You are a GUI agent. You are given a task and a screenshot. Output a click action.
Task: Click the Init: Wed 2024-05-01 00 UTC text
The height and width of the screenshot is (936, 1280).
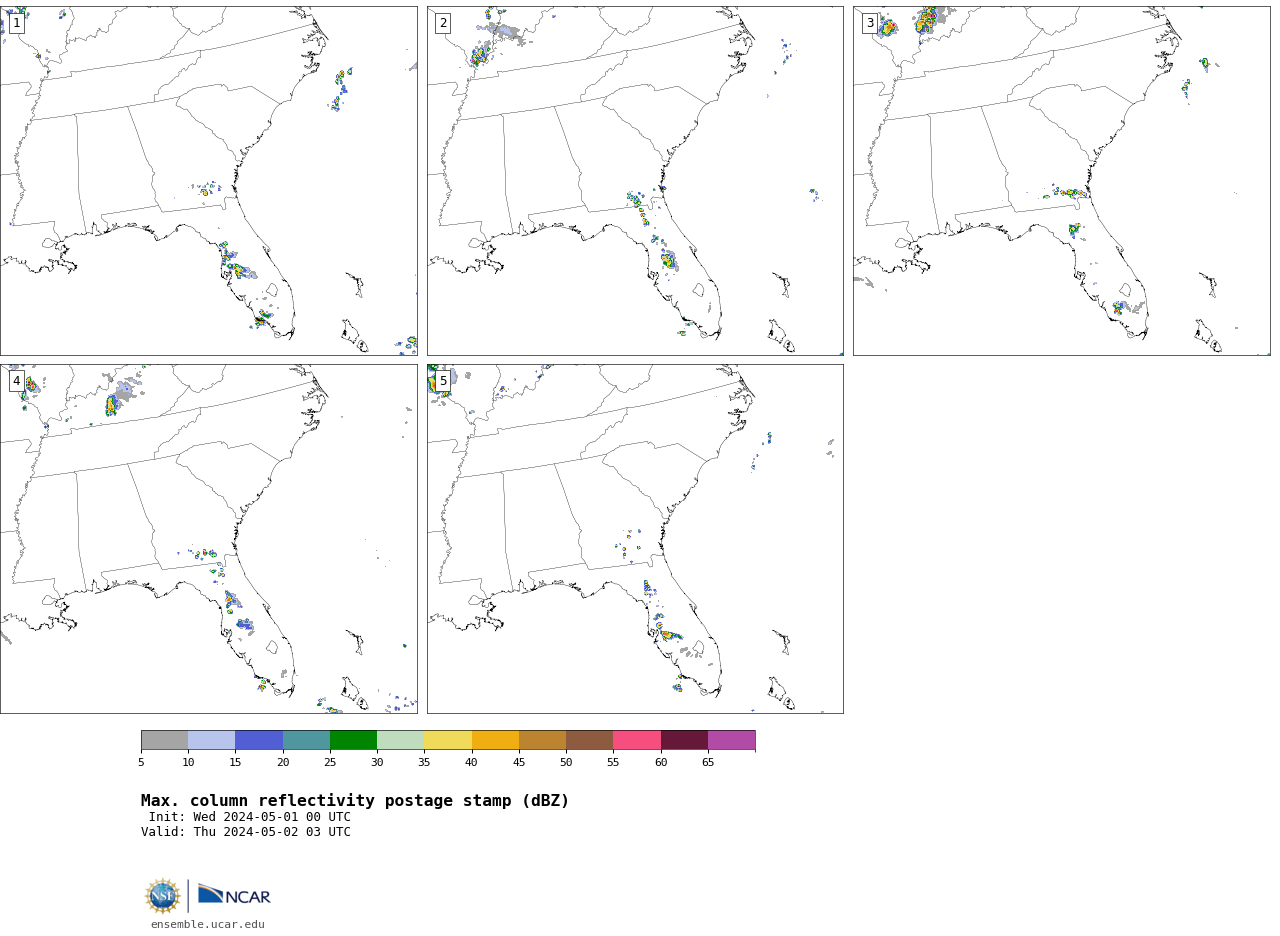pos(250,817)
